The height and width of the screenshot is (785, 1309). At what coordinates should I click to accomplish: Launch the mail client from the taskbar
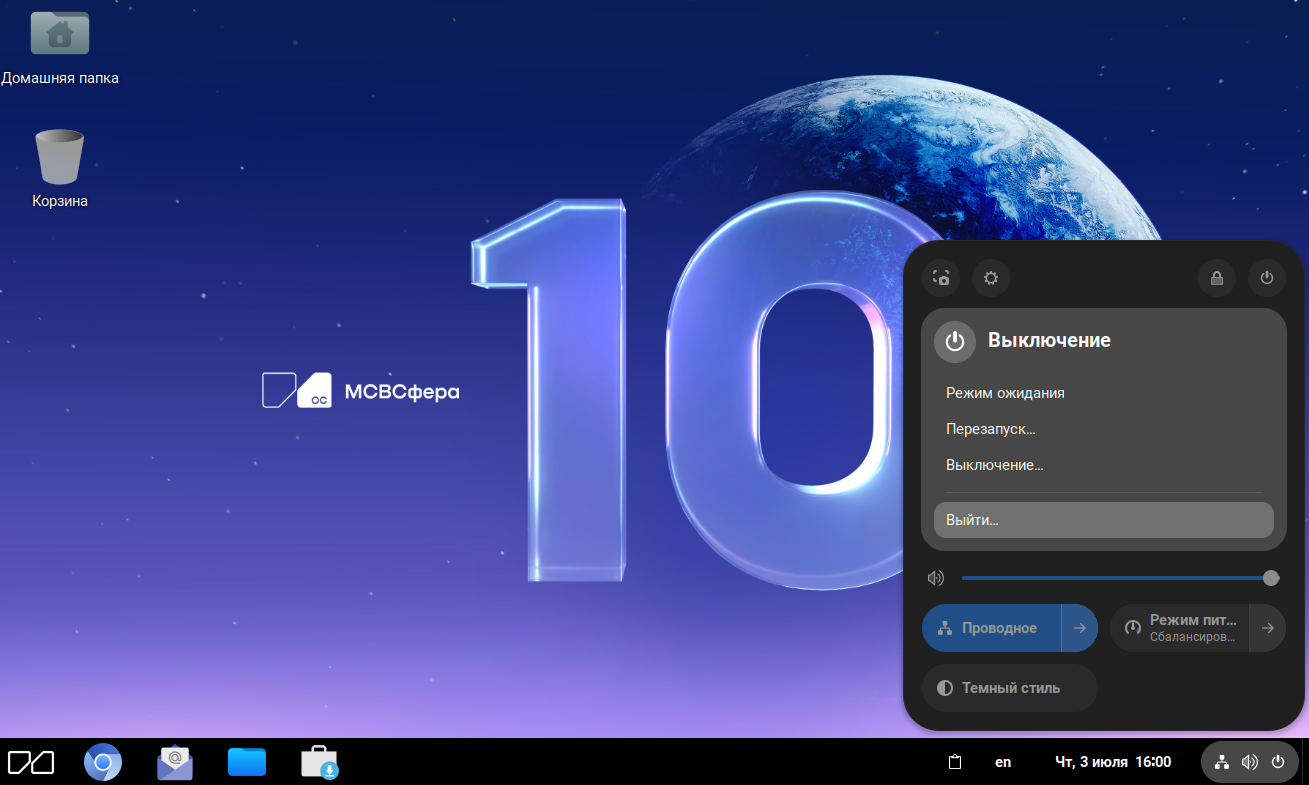click(x=175, y=763)
